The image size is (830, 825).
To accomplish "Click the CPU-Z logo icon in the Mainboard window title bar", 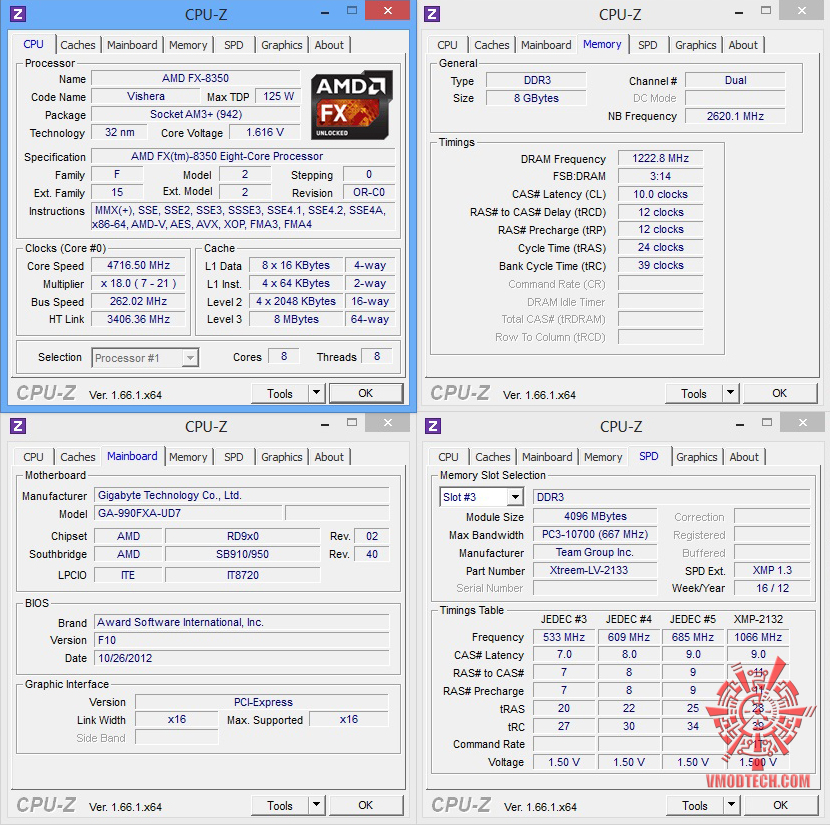I will point(18,426).
